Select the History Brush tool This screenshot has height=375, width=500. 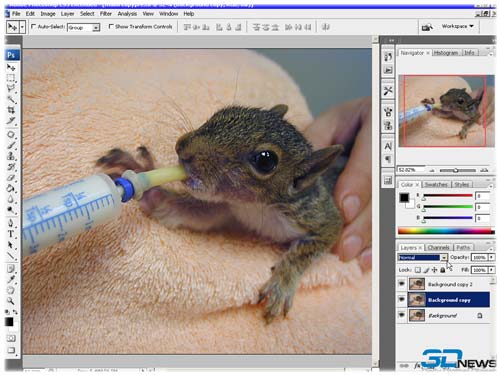tap(11, 167)
